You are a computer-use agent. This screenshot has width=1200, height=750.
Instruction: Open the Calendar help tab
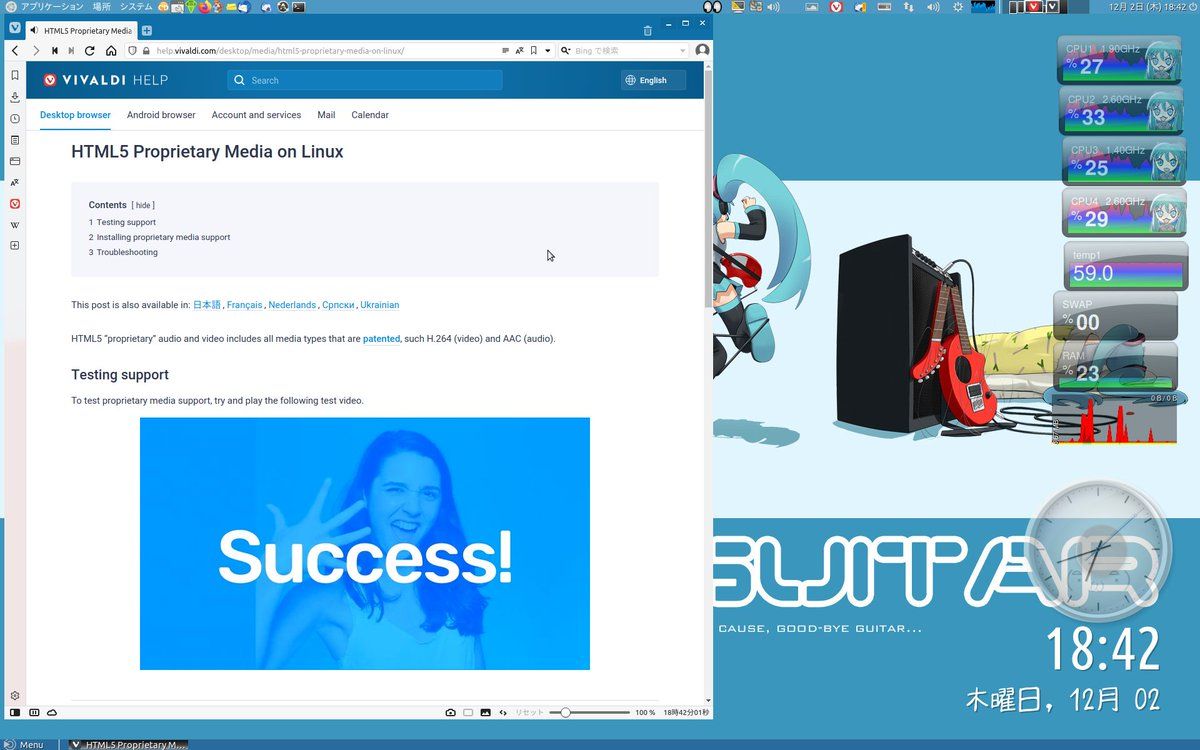370,115
